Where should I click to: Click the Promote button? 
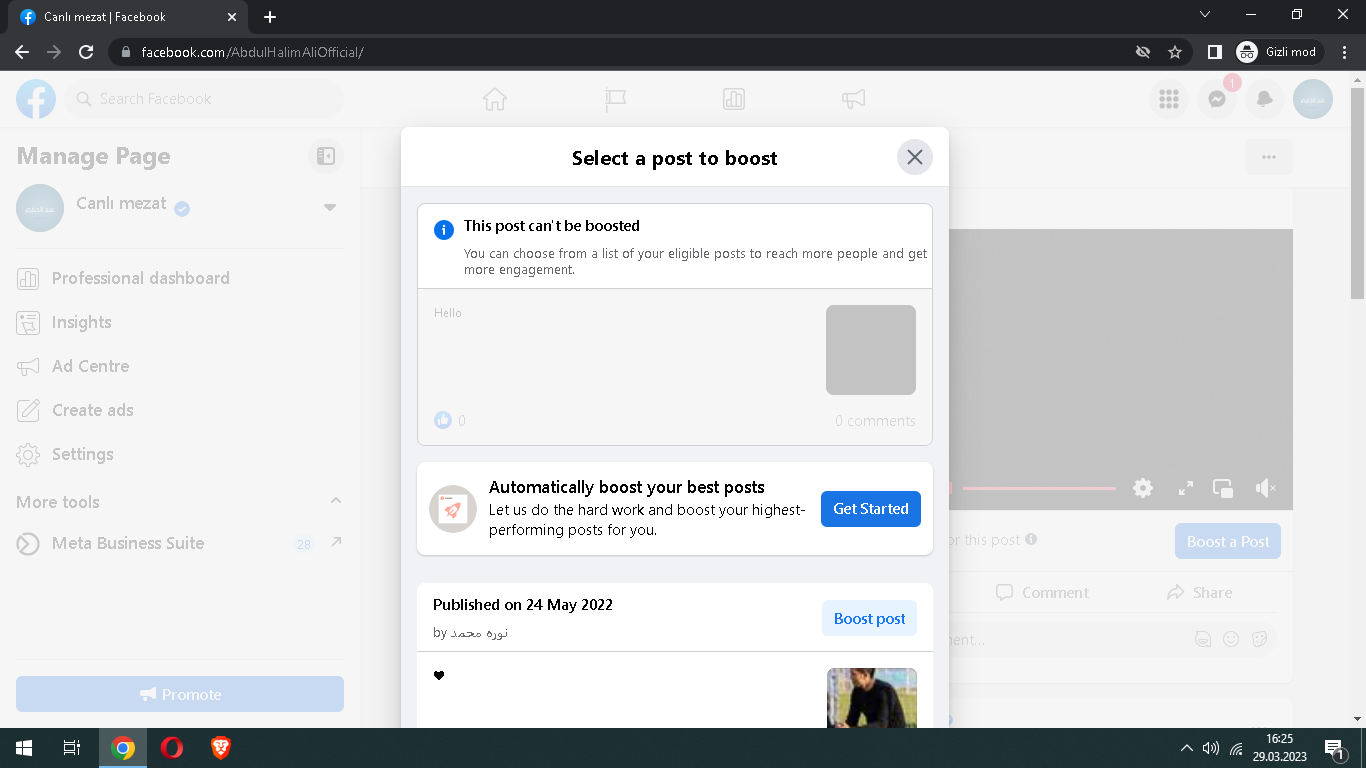tap(180, 694)
